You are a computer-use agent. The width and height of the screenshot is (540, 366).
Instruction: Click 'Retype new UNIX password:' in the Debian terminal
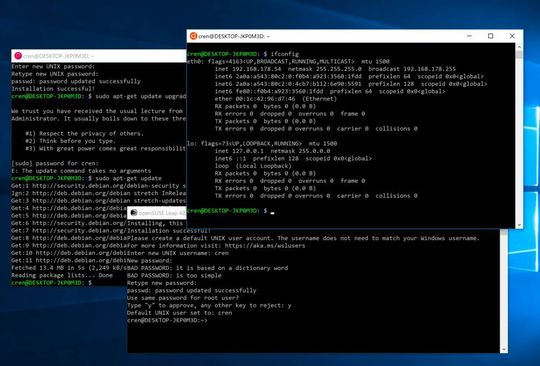click(x=55, y=74)
